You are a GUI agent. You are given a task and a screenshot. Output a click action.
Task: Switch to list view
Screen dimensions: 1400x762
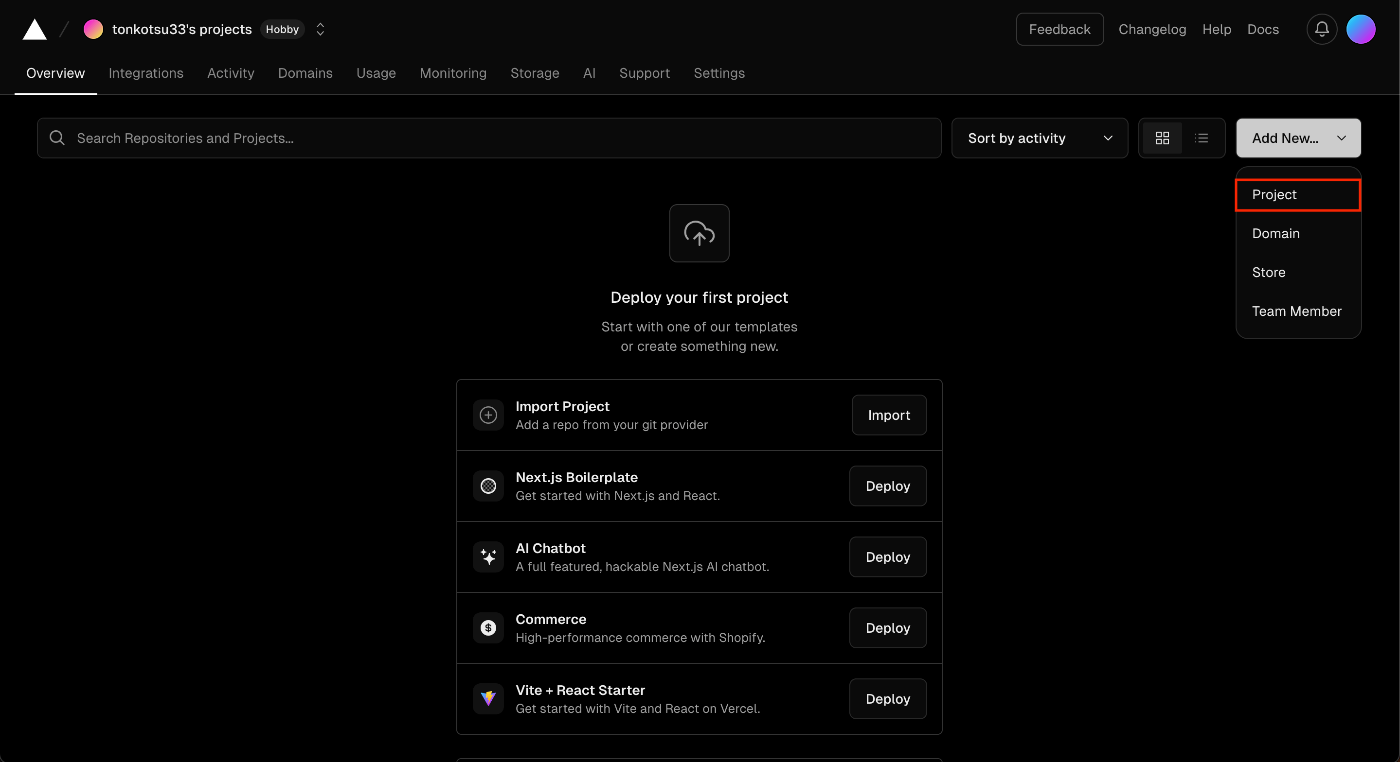tap(1202, 138)
